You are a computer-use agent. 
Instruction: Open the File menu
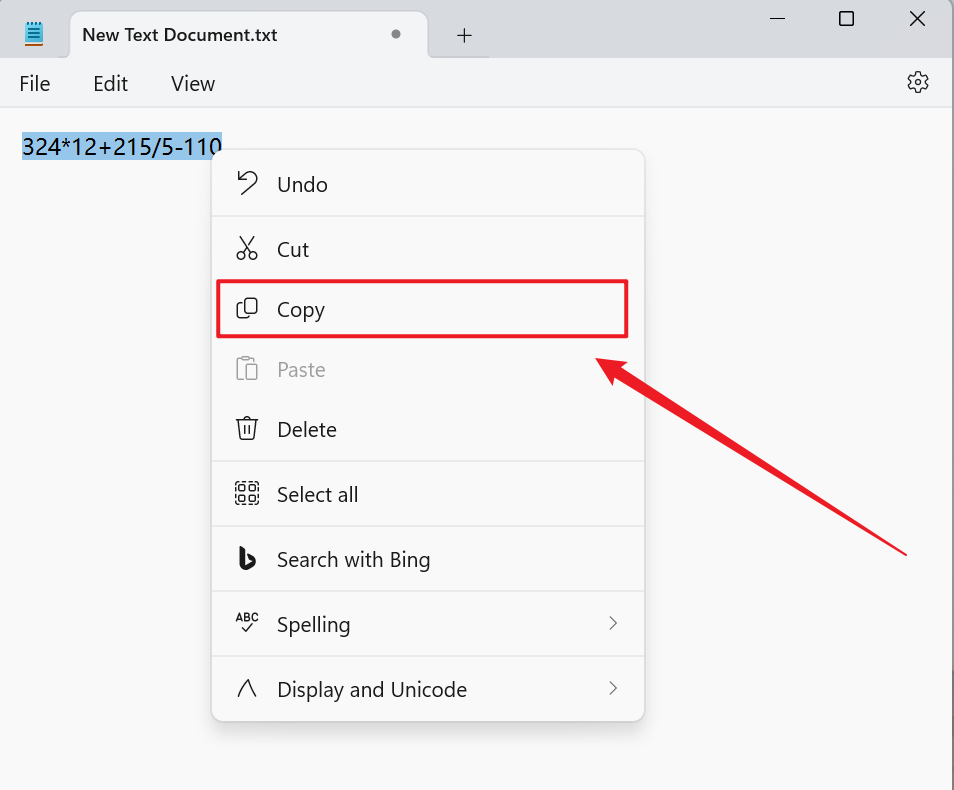[35, 84]
